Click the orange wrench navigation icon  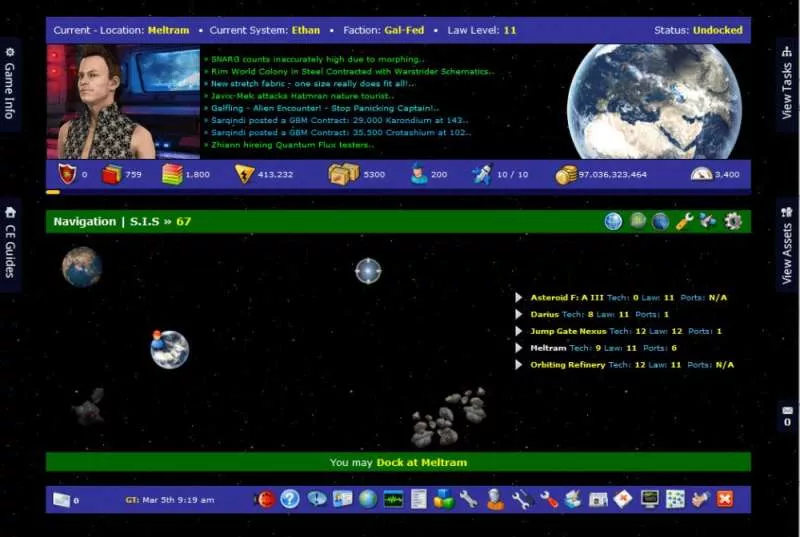[x=685, y=221]
